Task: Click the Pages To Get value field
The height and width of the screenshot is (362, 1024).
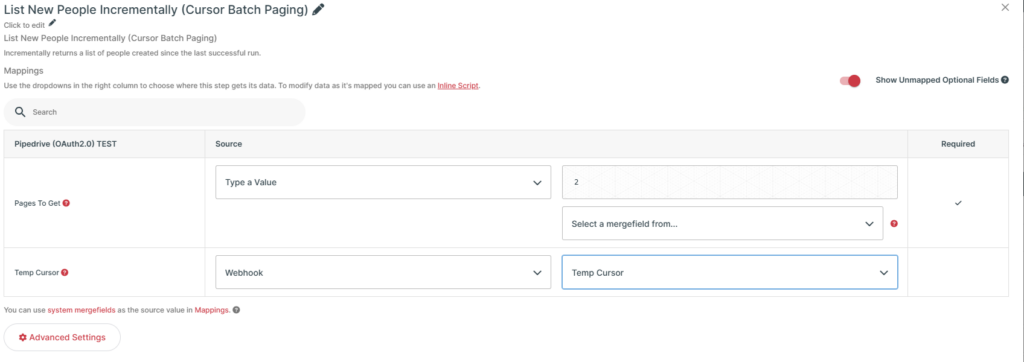Action: pos(729,182)
